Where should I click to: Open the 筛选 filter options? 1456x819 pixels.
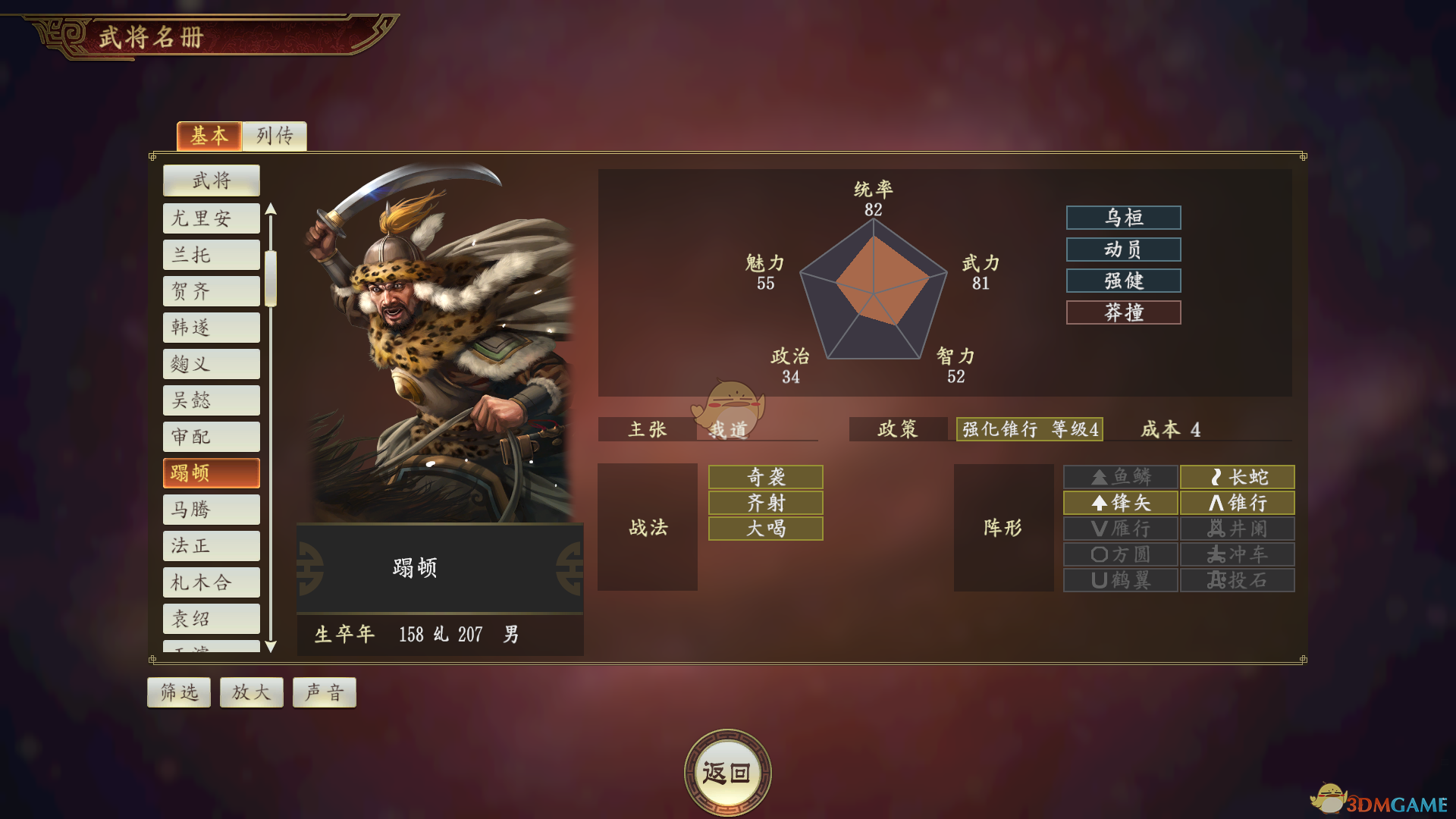179,692
